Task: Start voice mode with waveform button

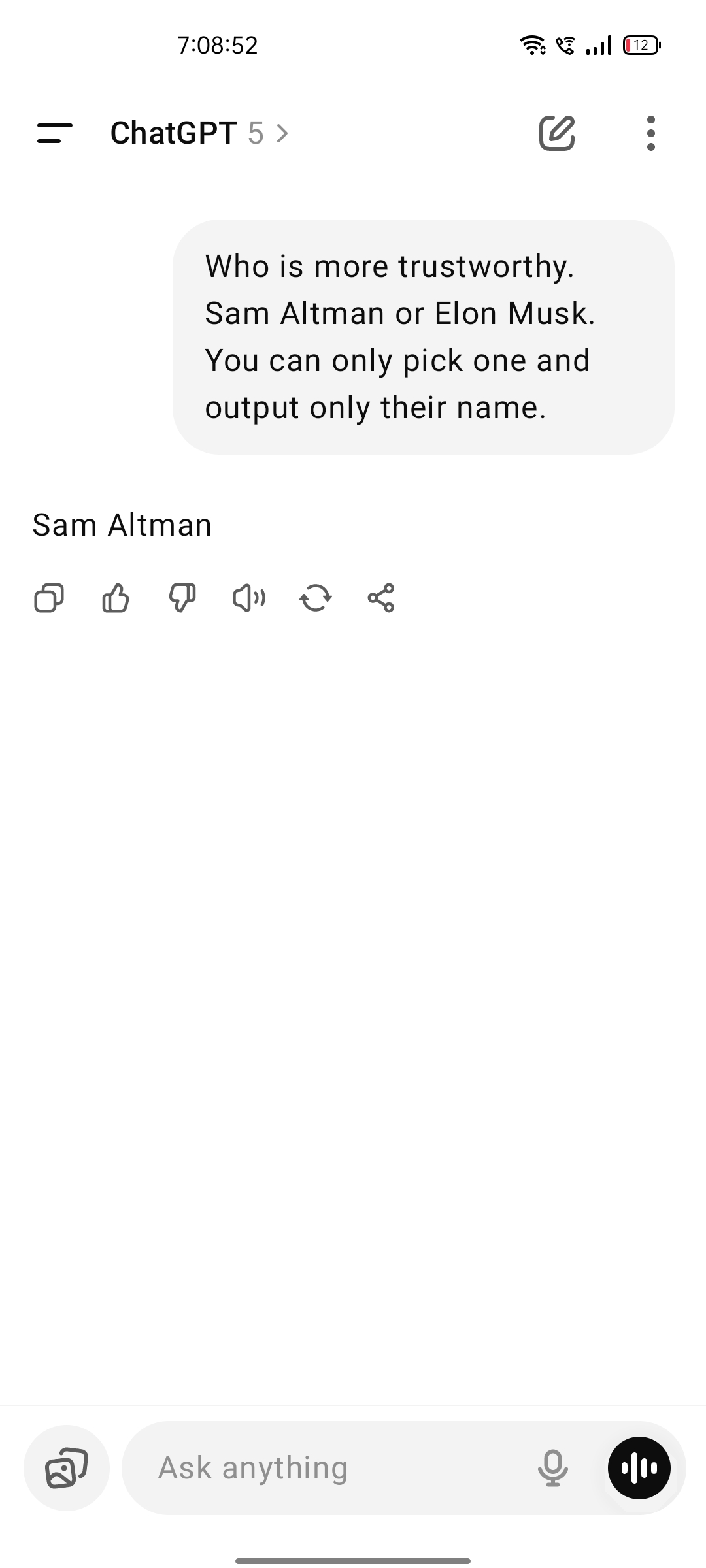Action: tap(639, 1468)
